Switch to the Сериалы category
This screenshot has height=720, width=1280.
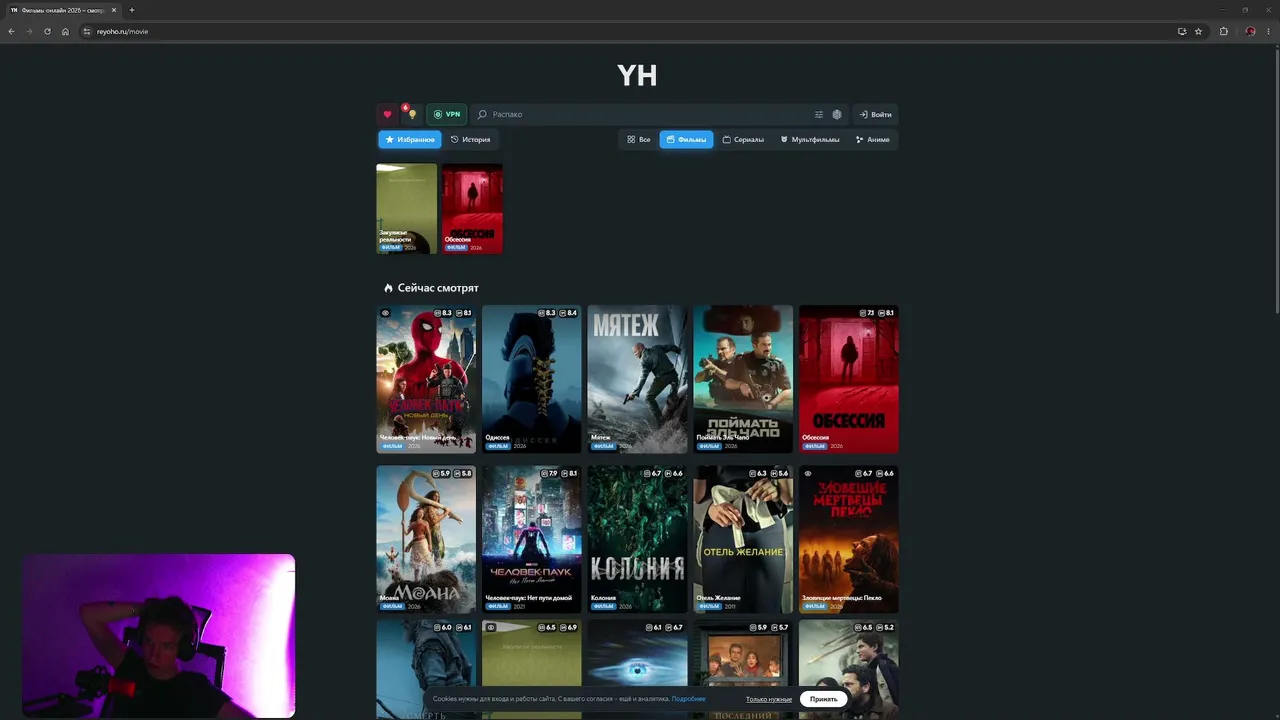pyautogui.click(x=743, y=140)
